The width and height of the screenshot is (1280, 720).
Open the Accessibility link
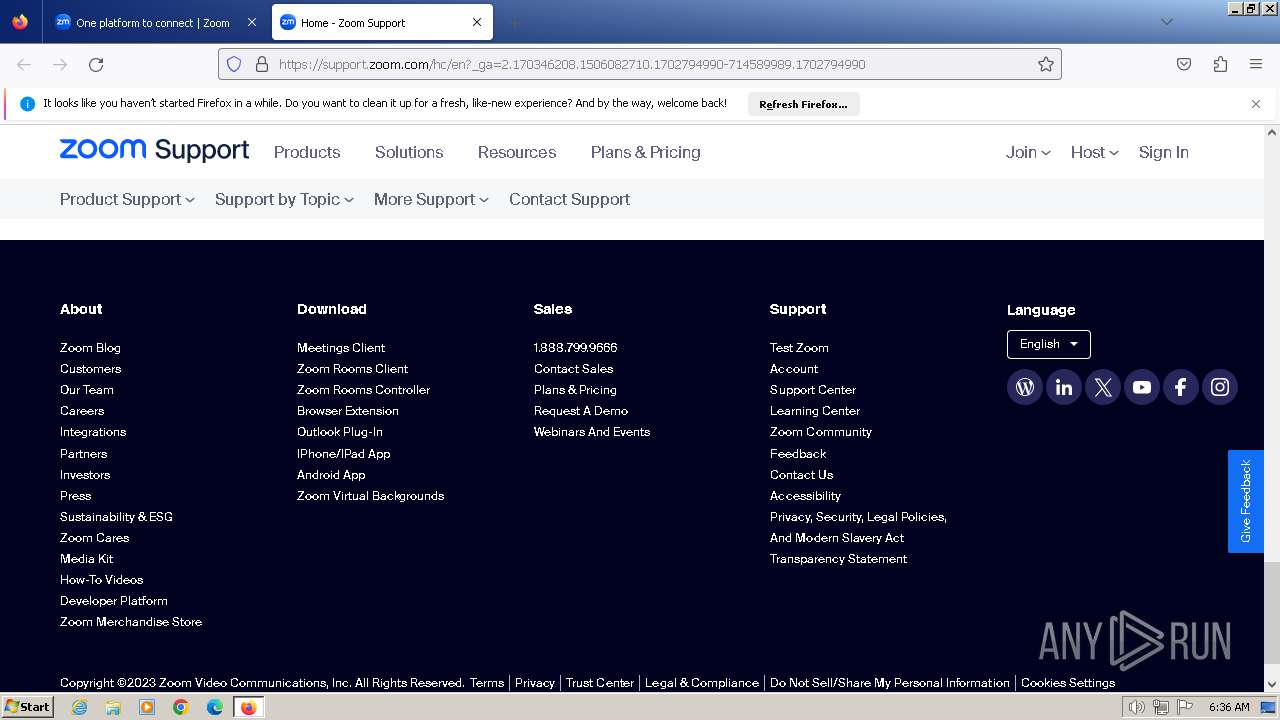click(x=805, y=495)
